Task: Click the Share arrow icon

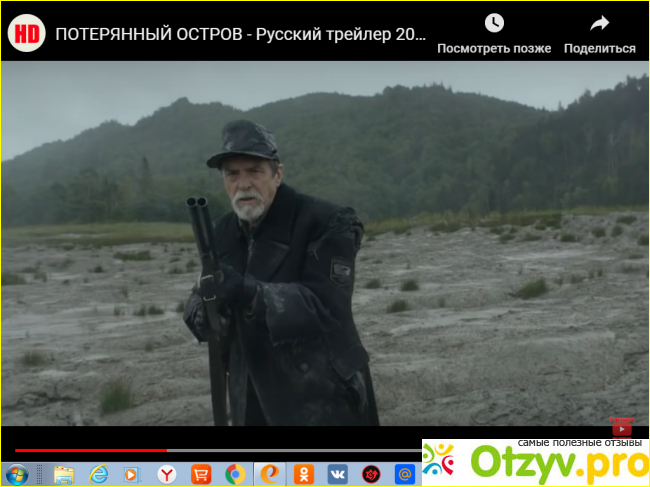Action: click(x=599, y=23)
